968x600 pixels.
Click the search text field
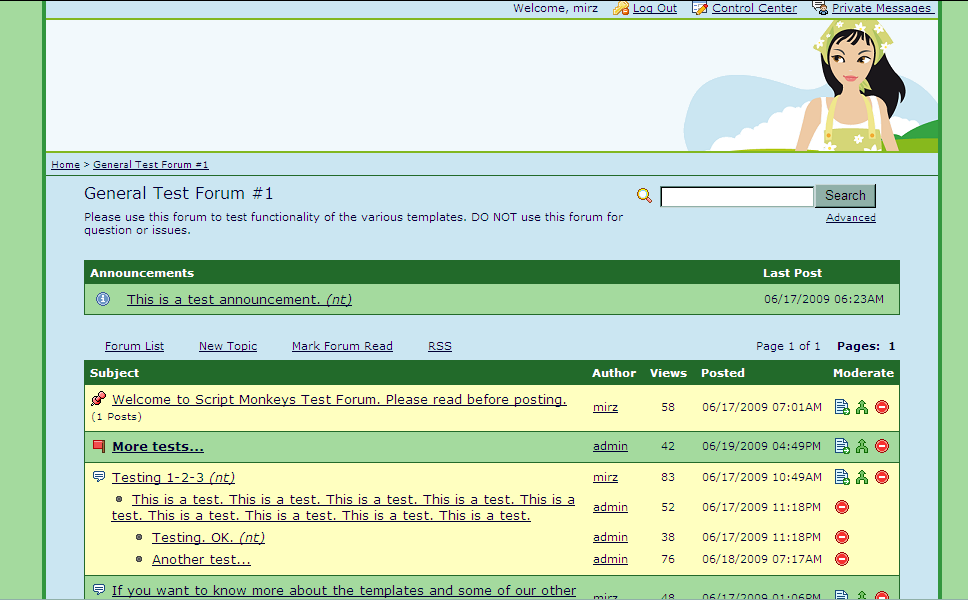tap(737, 196)
